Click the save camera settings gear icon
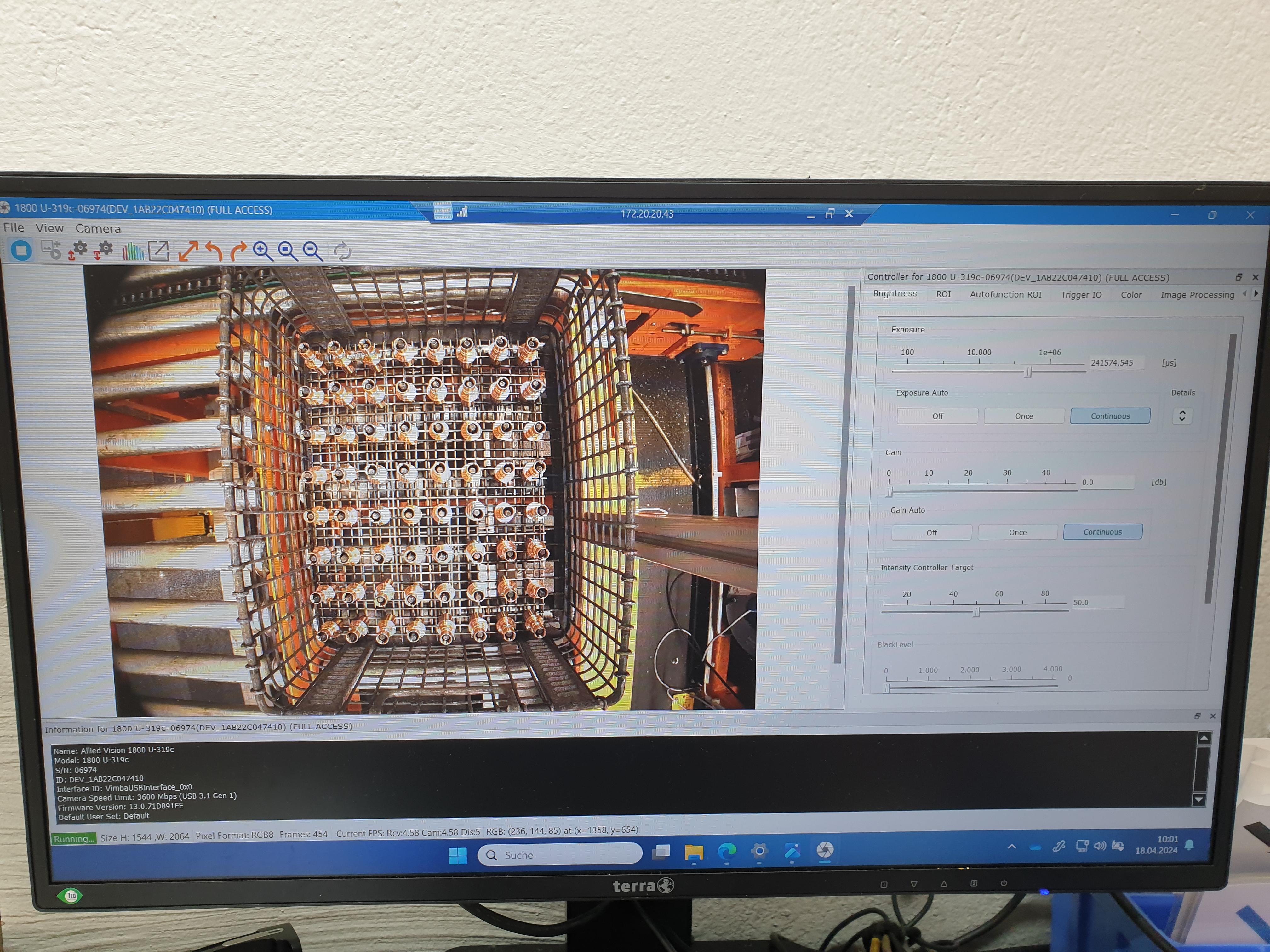 pos(103,250)
